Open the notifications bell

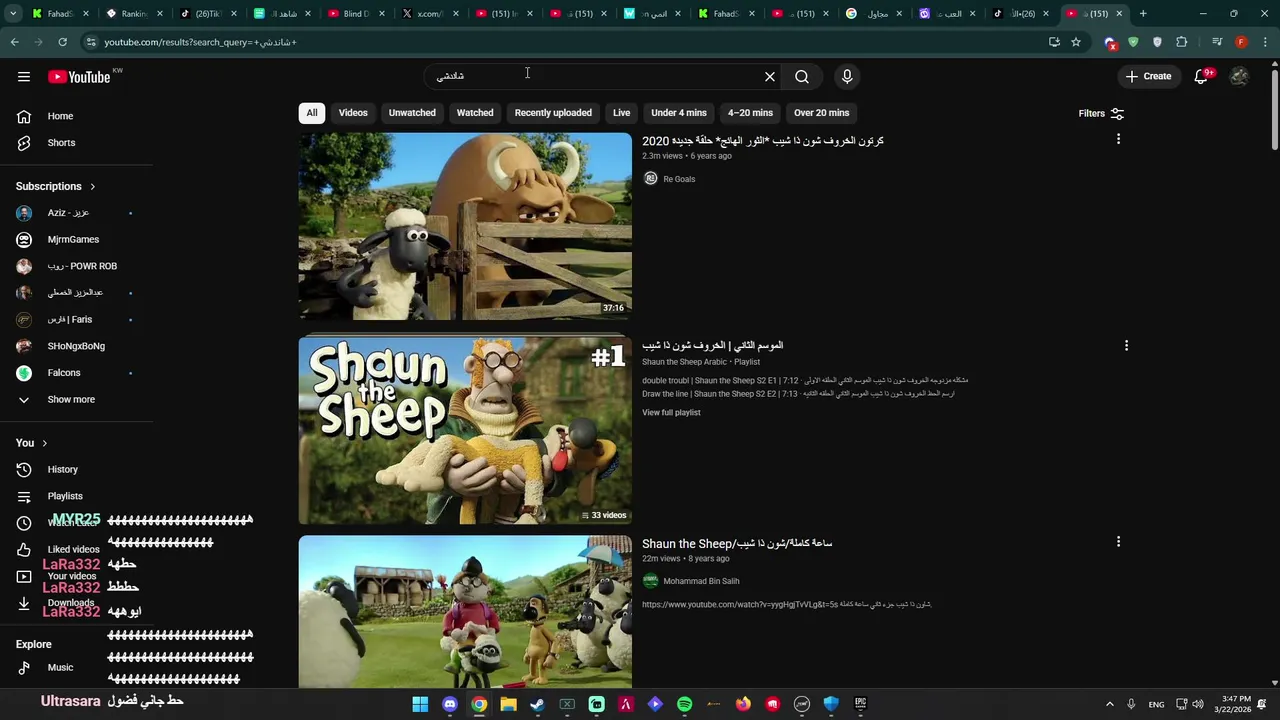point(1202,76)
